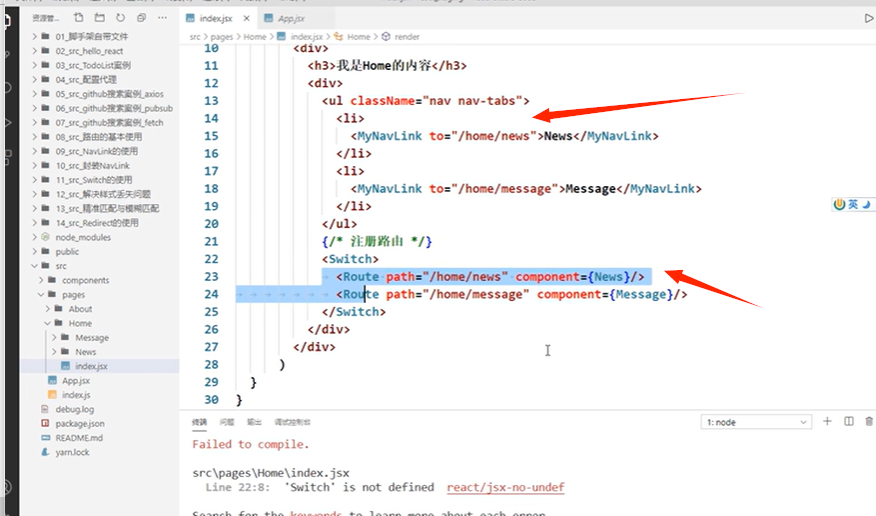Collapse all folders using the collapse icon

pos(141,18)
